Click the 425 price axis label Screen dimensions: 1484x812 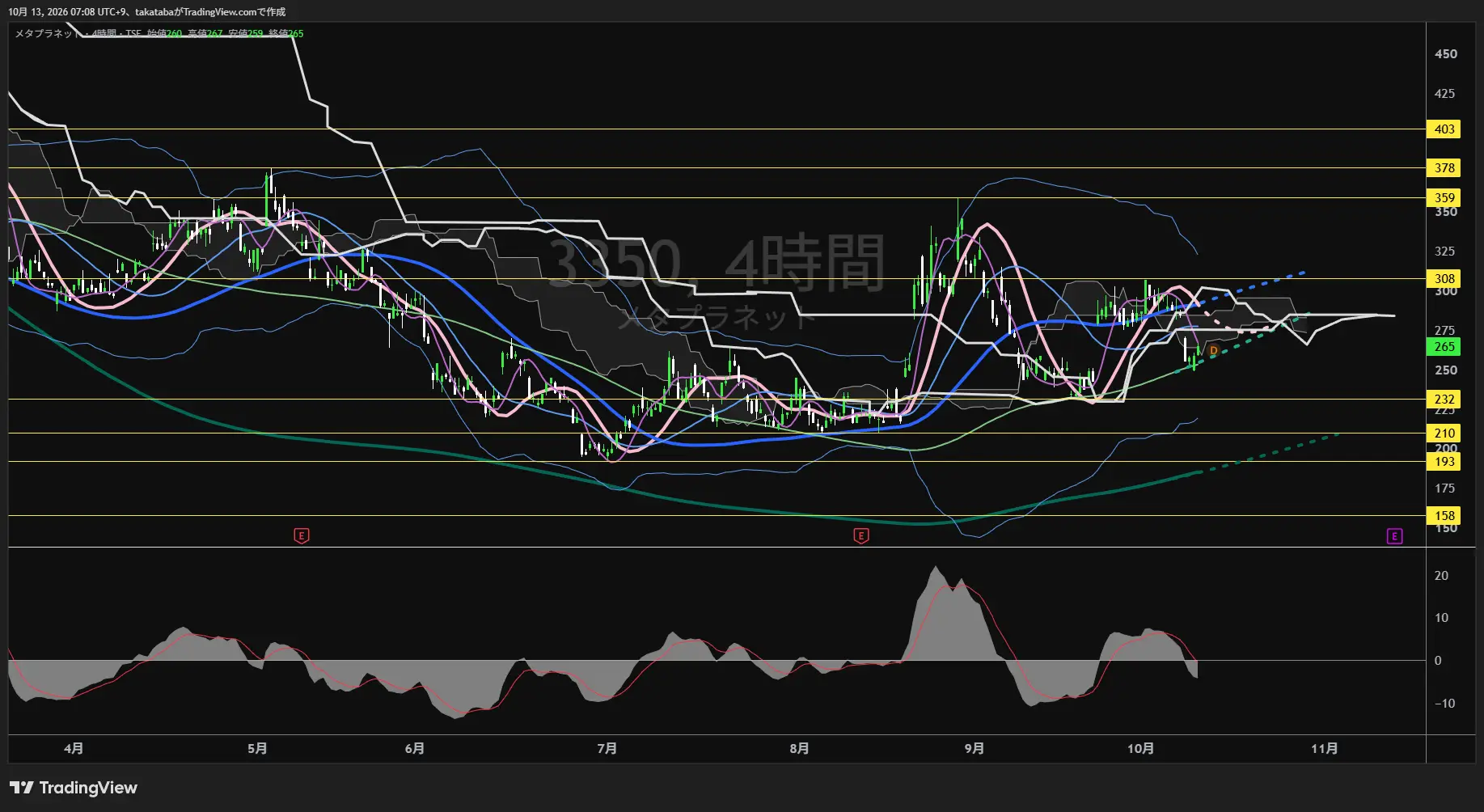tap(1444, 94)
